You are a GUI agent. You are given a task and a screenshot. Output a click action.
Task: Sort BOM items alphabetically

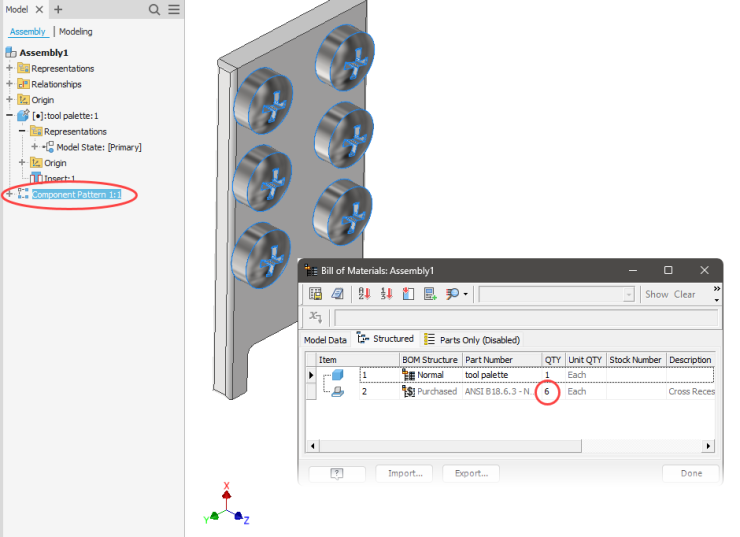point(364,294)
